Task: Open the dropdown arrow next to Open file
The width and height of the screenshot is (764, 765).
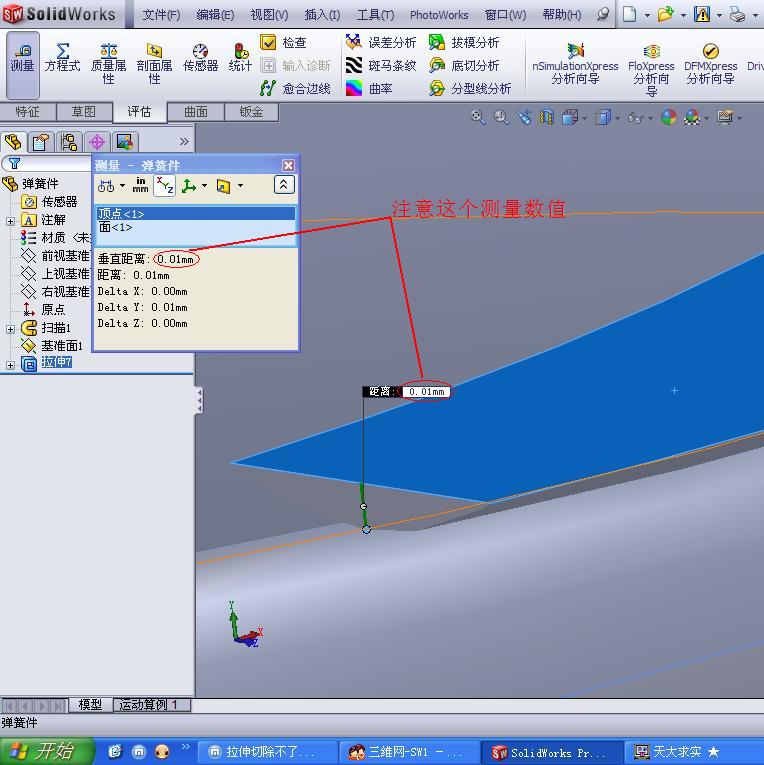Action: tap(684, 16)
